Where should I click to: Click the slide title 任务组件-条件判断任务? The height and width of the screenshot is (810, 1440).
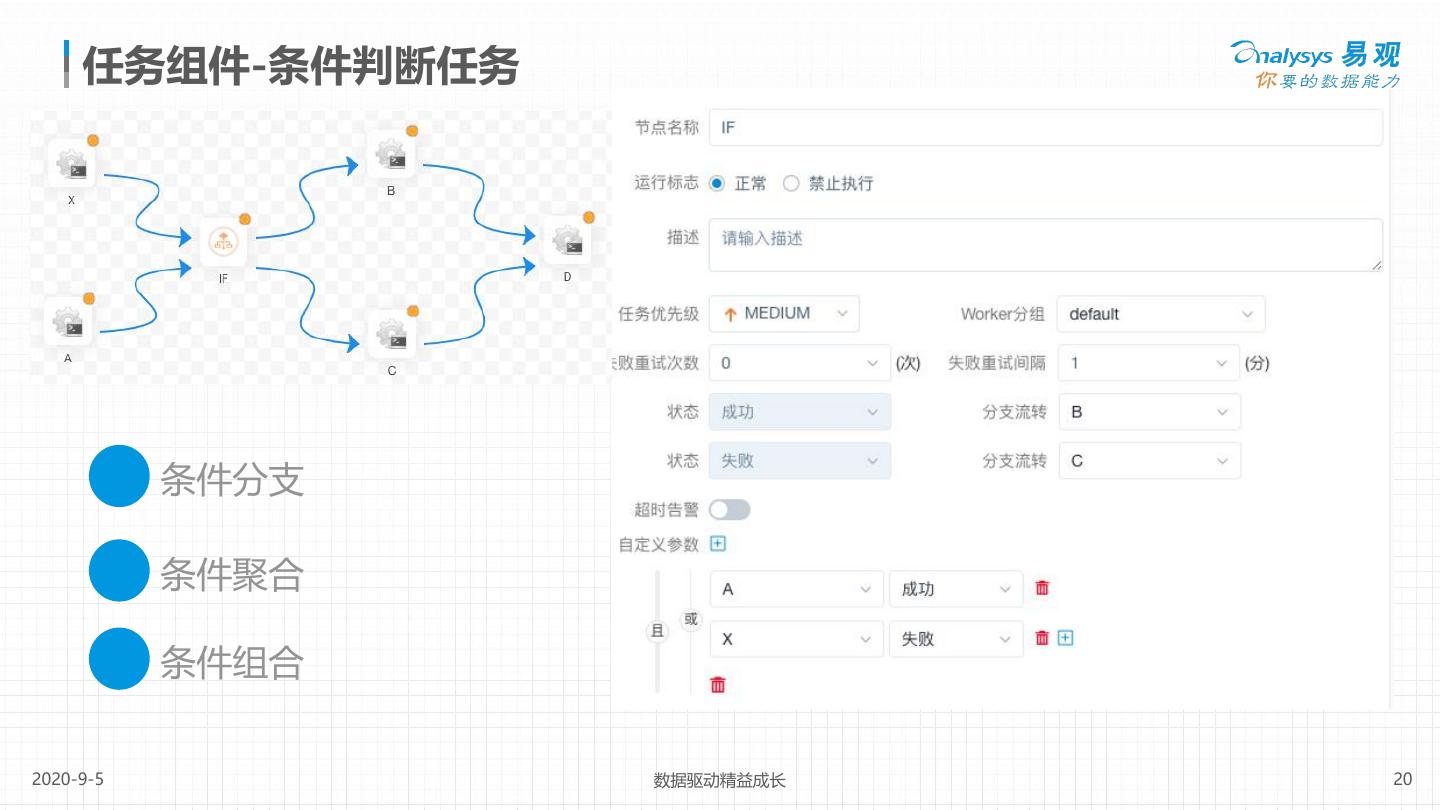300,66
